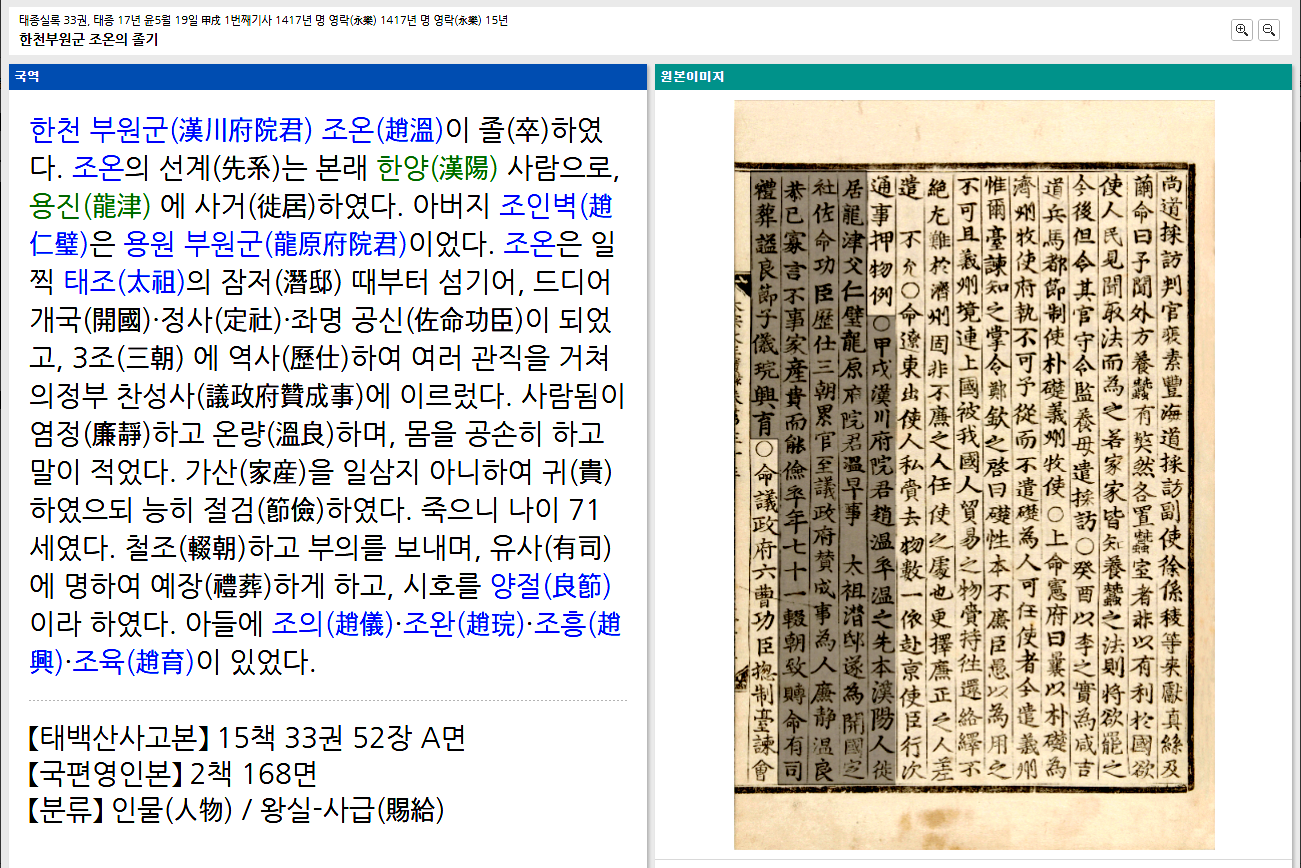Click the 국역 panel header
The height and width of the screenshot is (868, 1301).
click(x=328, y=77)
